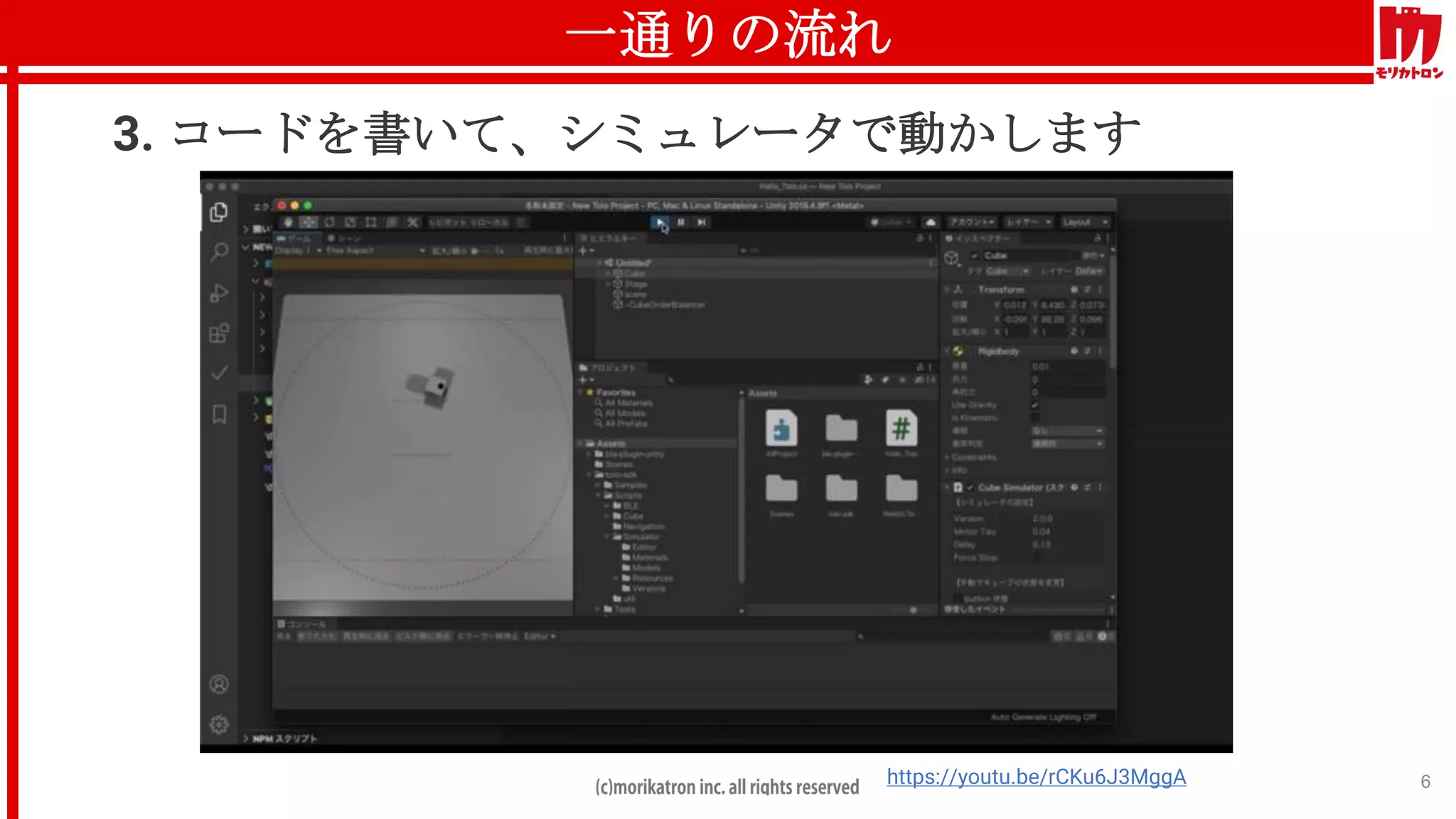
Task: Open the Display 1 dropdown
Action: pyautogui.click(x=299, y=250)
